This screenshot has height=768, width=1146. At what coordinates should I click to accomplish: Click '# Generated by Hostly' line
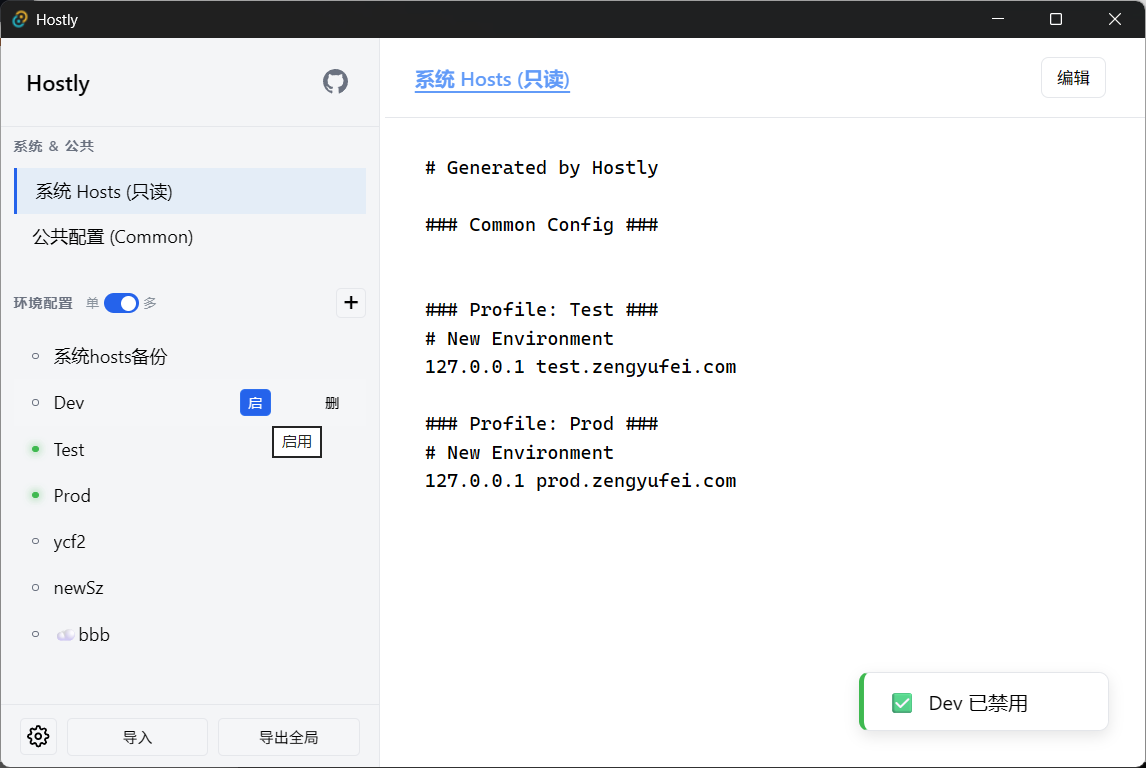click(542, 168)
